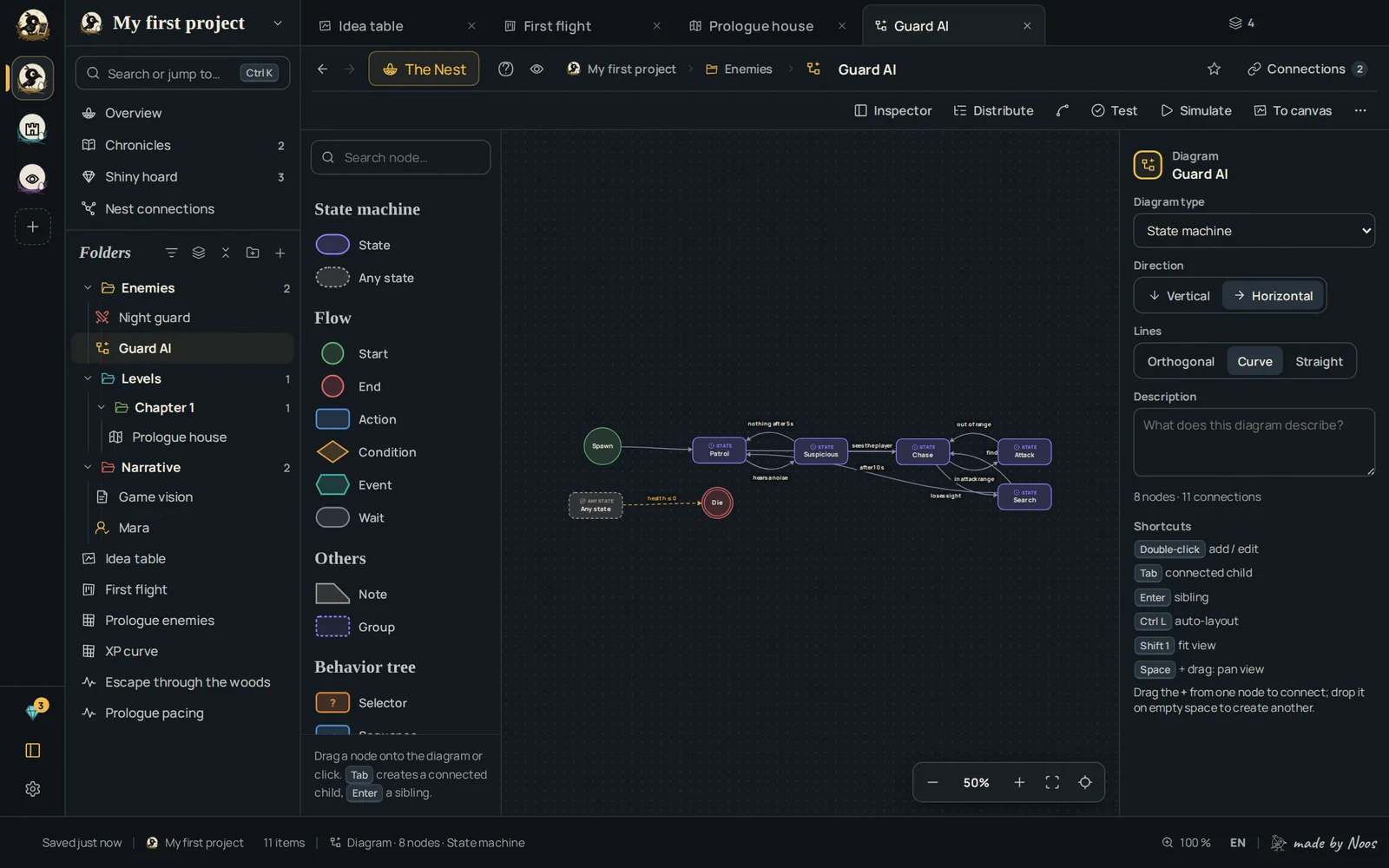The width and height of the screenshot is (1389, 868).
Task: Click the Simulate button
Action: coord(1195,110)
